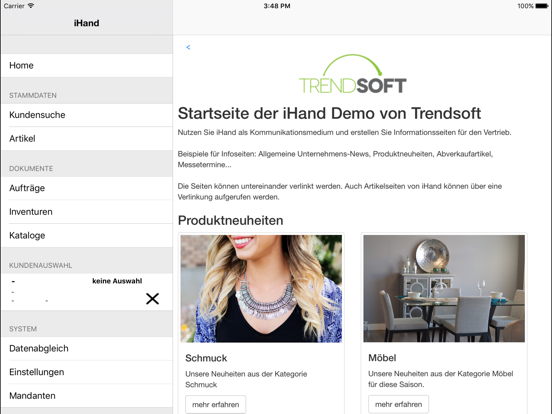Tap the iHand title in the sidebar header
552x414 pixels.
point(86,23)
